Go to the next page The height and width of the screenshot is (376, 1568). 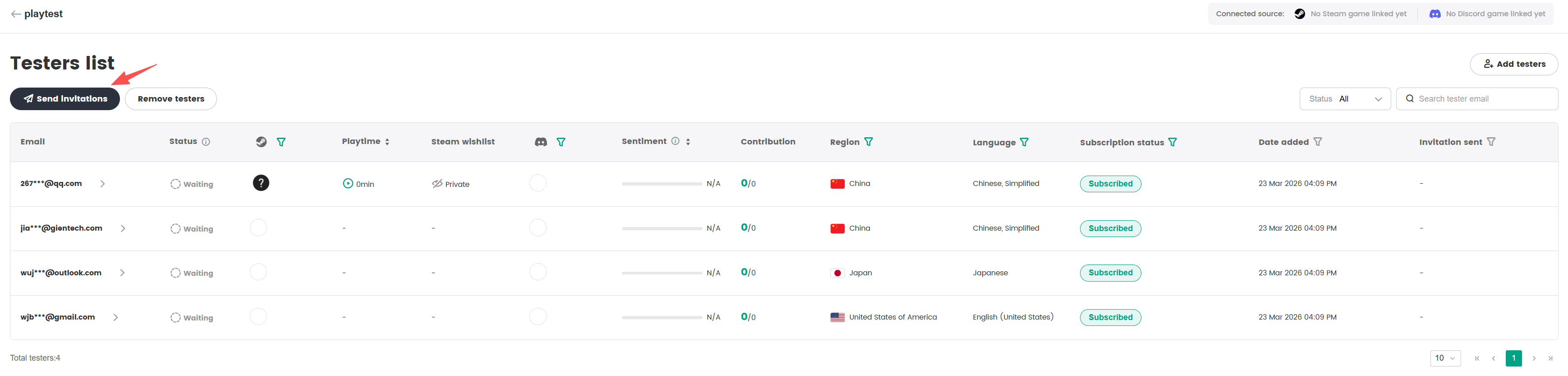coord(1534,358)
